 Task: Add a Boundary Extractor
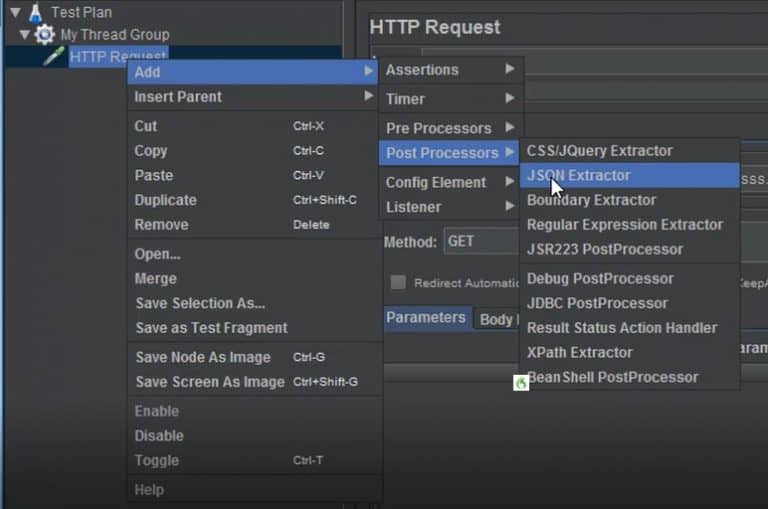(630, 200)
